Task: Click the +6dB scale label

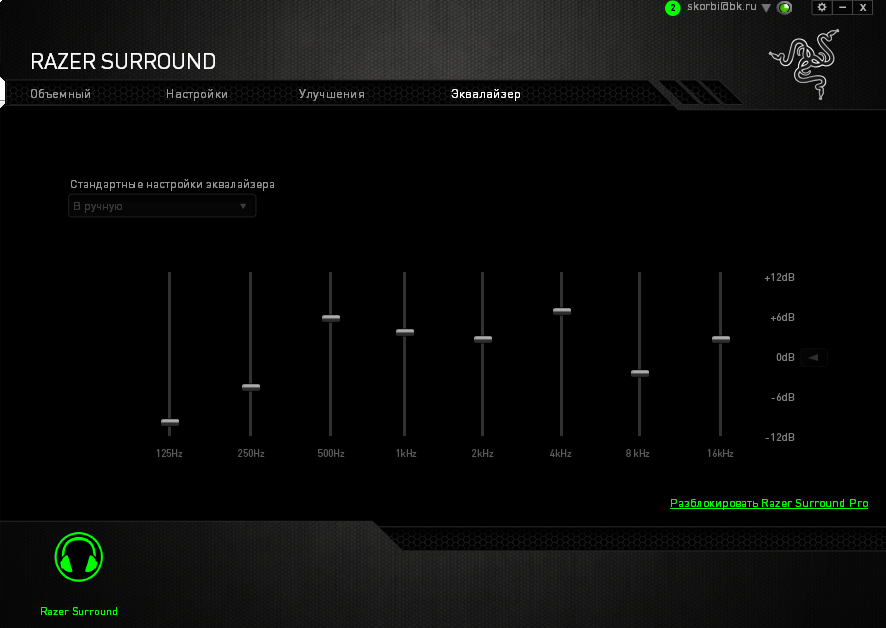Action: pyautogui.click(x=782, y=318)
